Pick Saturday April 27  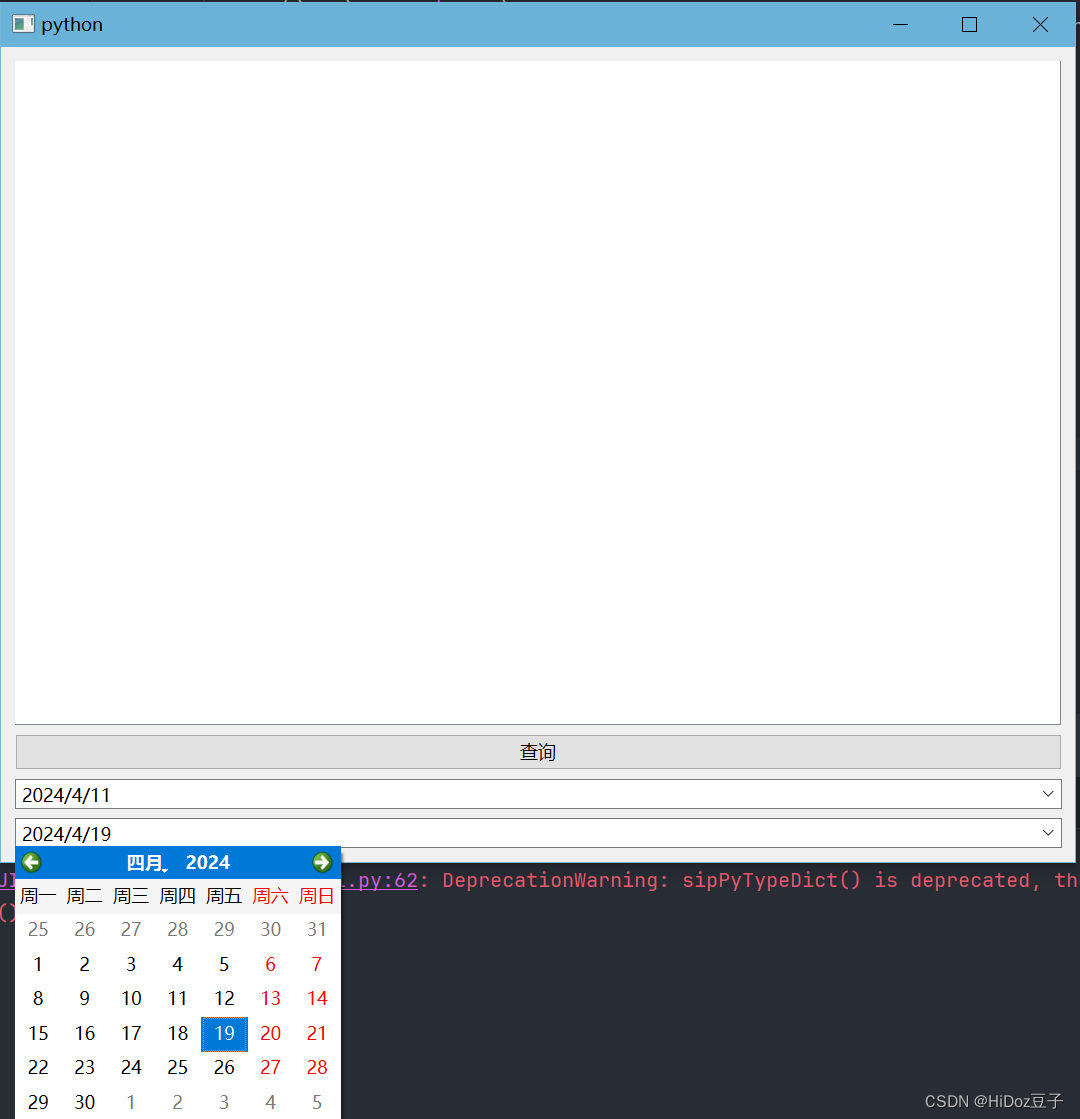271,1068
